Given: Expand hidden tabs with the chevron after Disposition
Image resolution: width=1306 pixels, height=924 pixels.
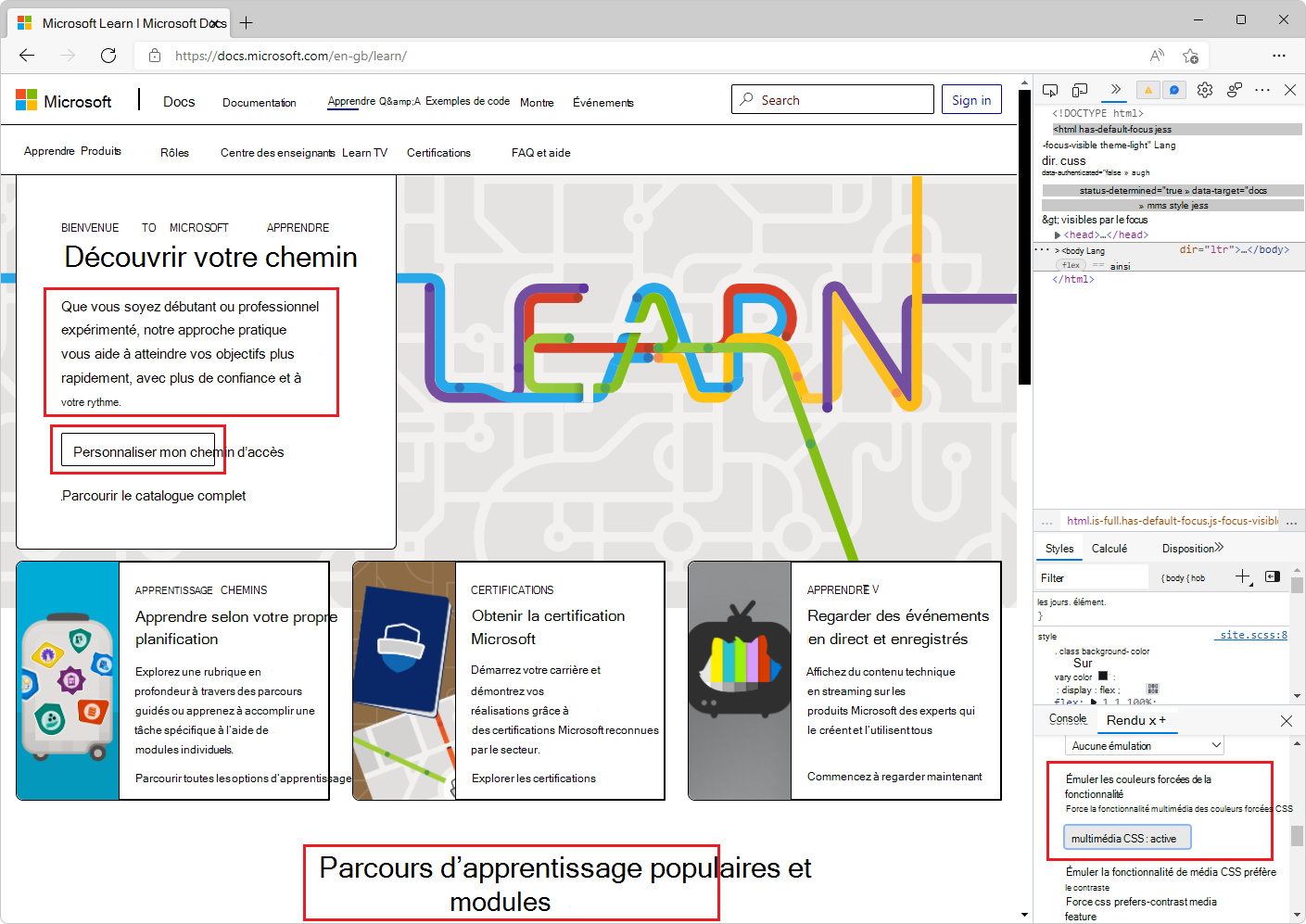Looking at the screenshot, I should (1218, 547).
